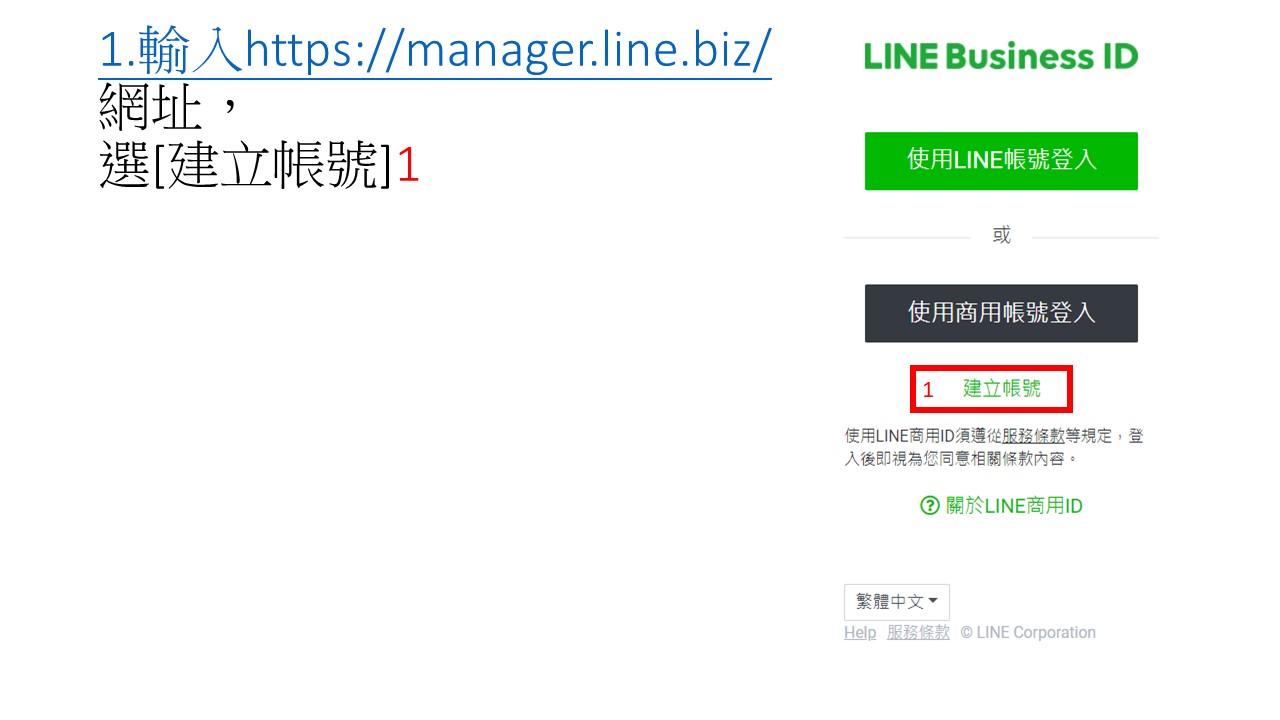Click the dark 使用商用帳號登入 button

[1001, 313]
